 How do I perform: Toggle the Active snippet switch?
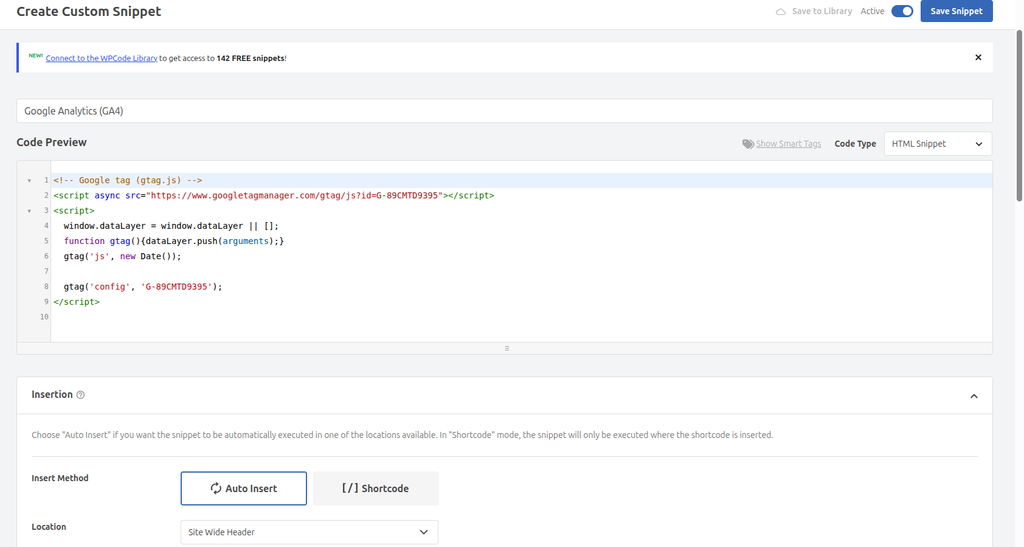click(902, 11)
